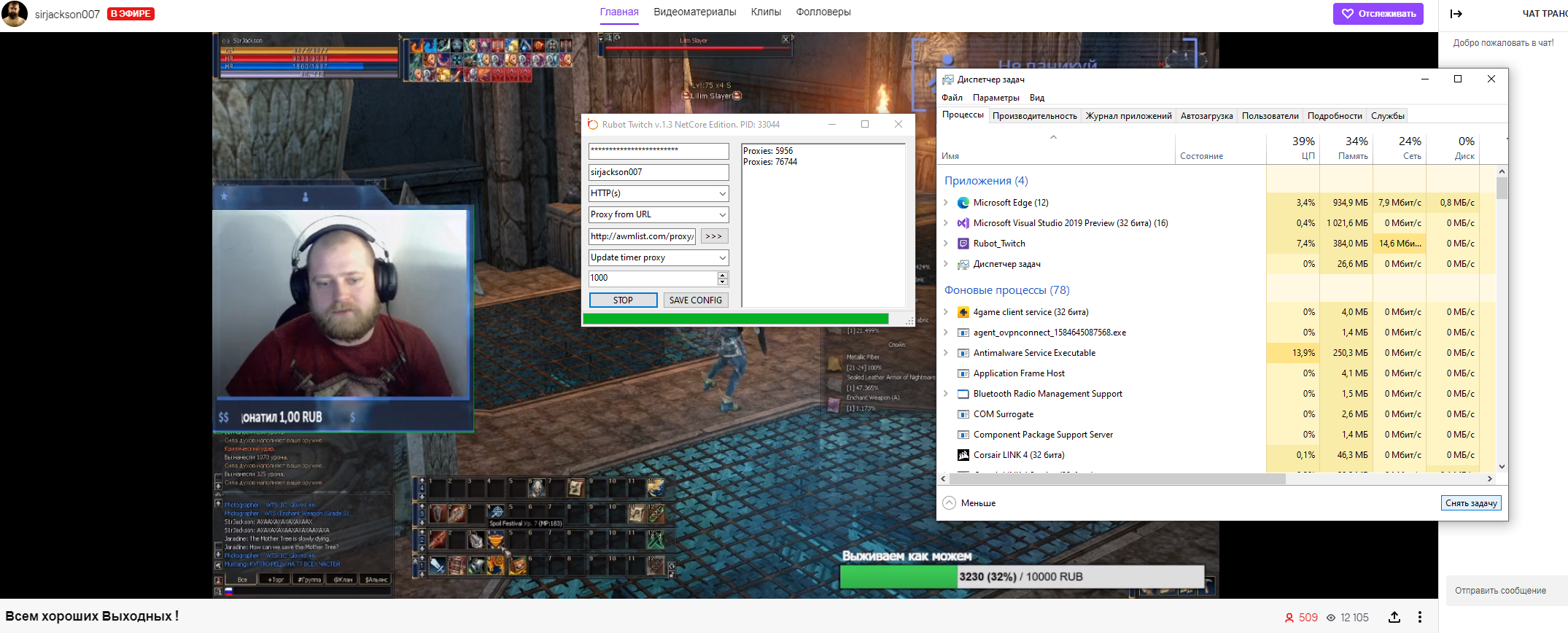Collapse Task Manager with the Меньше toggle

969,503
